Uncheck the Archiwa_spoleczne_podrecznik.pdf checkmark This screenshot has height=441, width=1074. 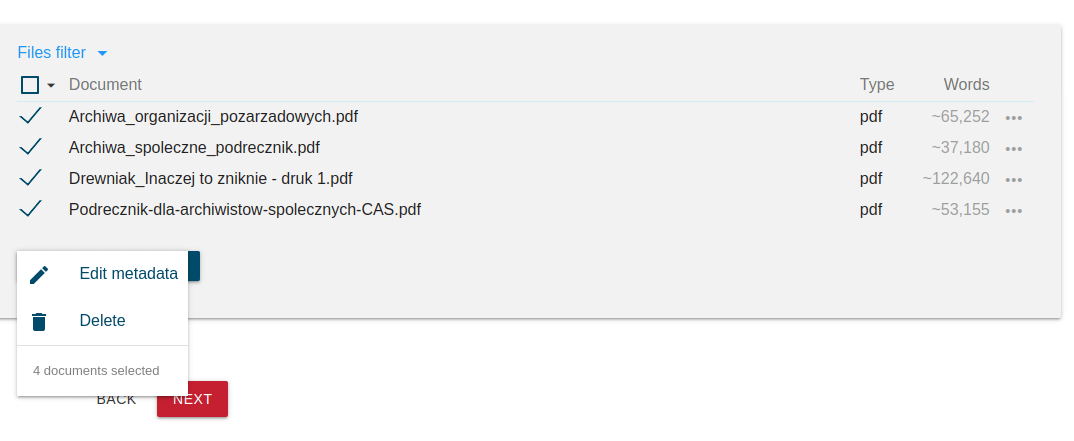click(x=31, y=147)
